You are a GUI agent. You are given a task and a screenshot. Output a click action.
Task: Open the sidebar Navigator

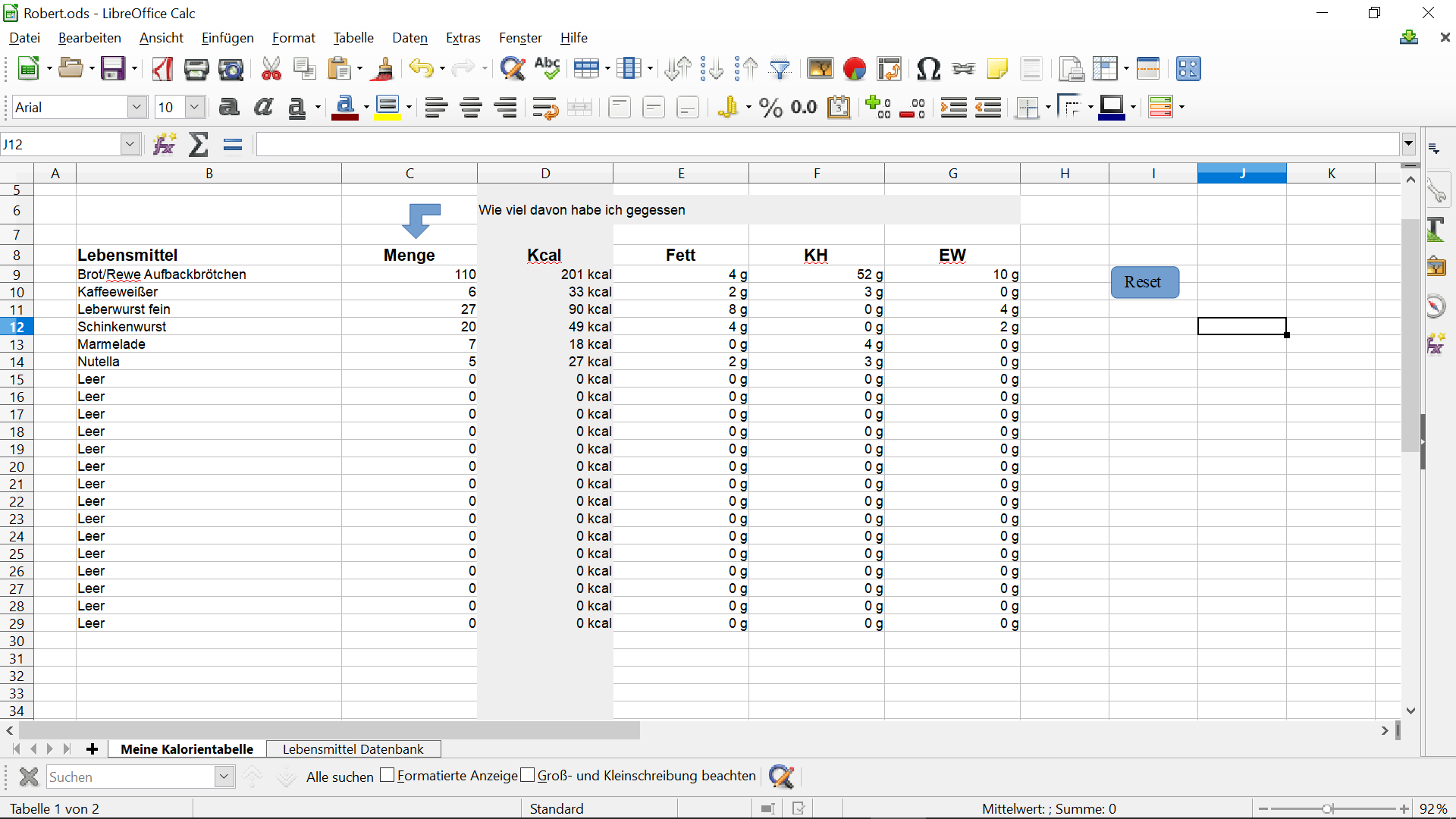tap(1436, 306)
